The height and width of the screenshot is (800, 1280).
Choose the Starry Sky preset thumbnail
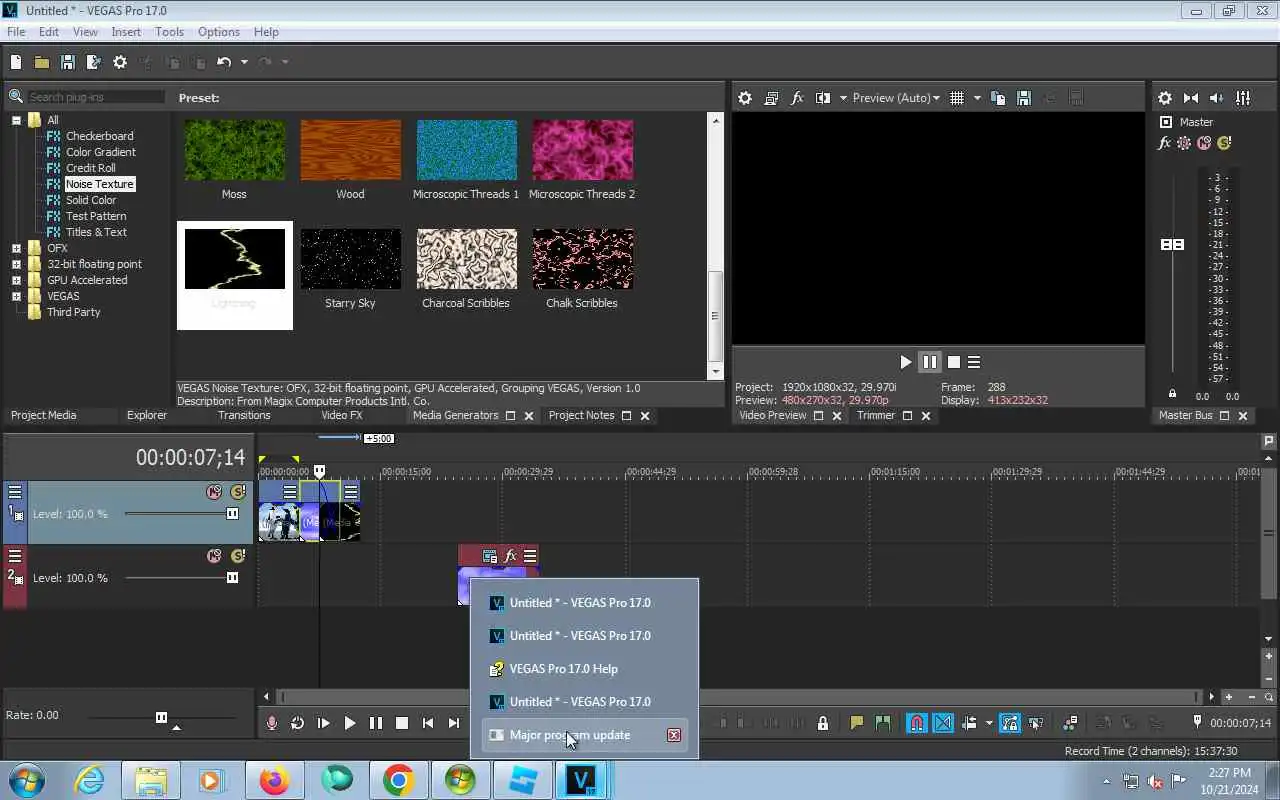[x=350, y=260]
